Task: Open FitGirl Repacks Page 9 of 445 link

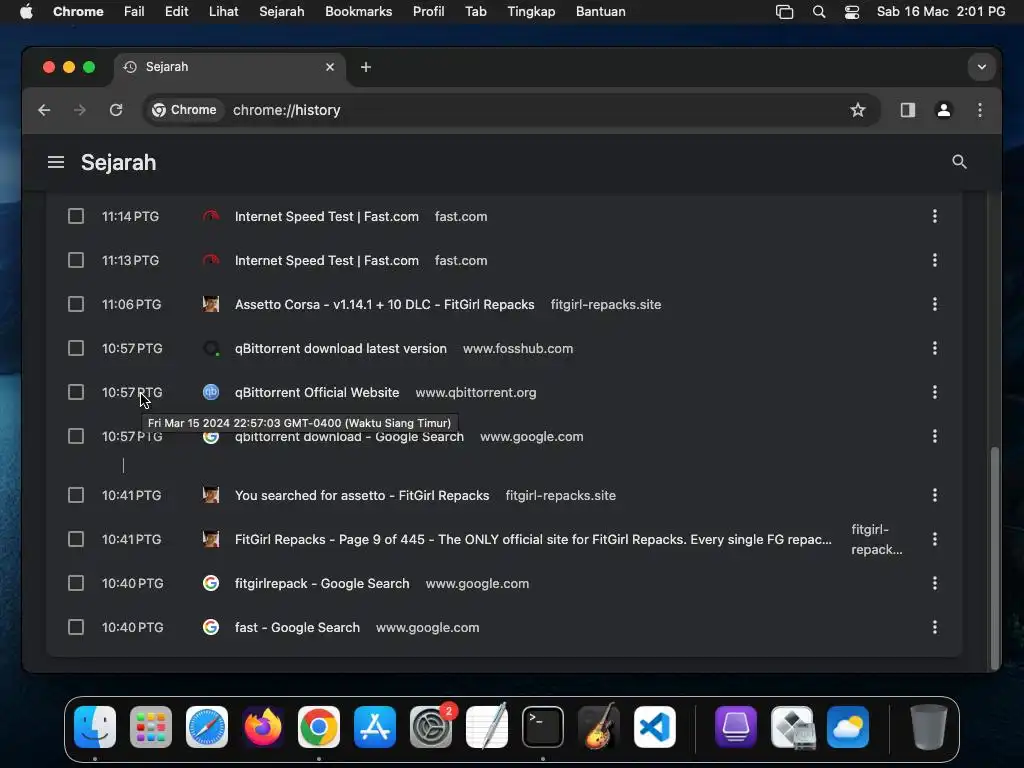Action: click(533, 539)
